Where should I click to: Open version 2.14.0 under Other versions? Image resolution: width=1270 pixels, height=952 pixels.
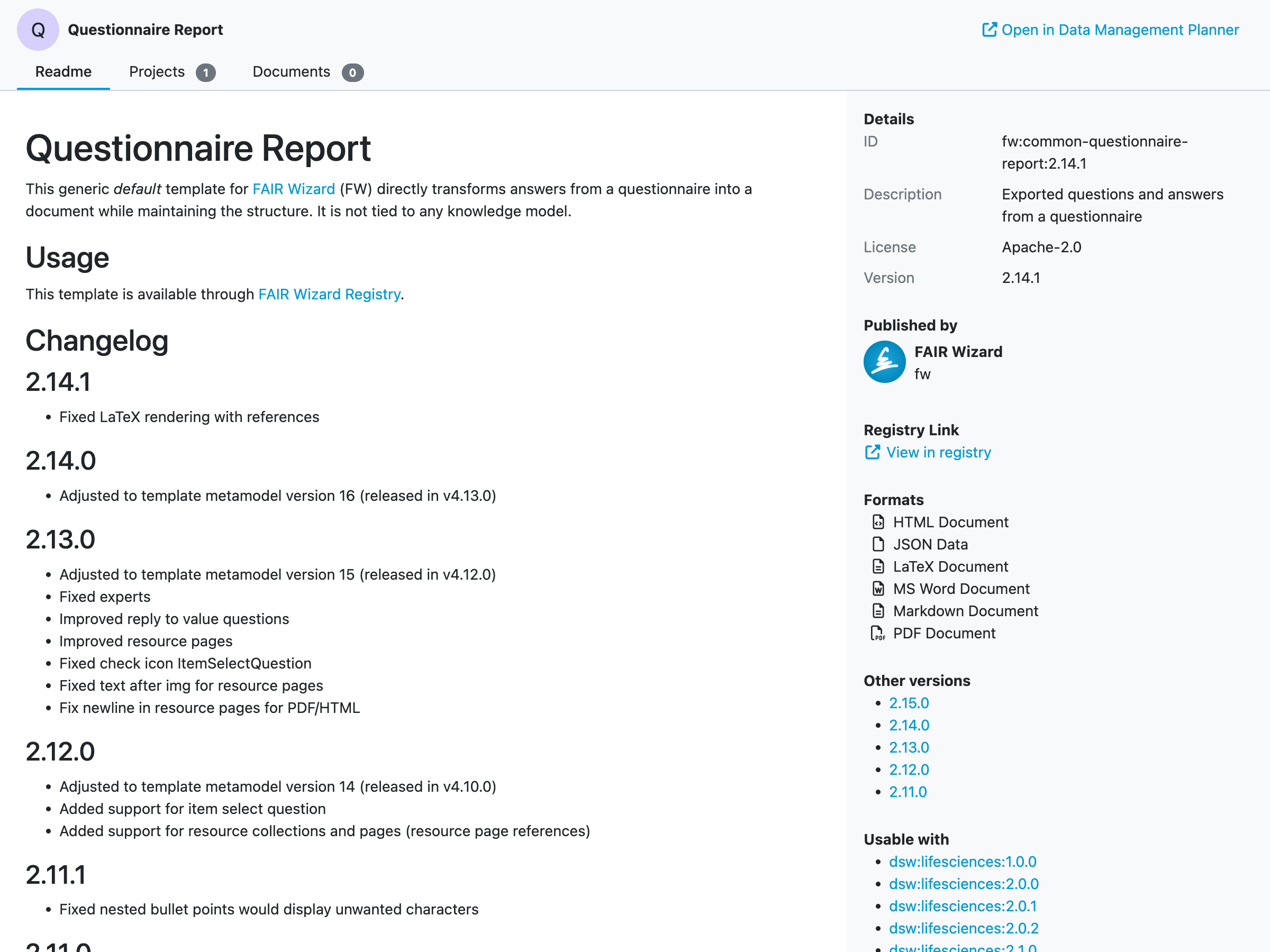[909, 726]
